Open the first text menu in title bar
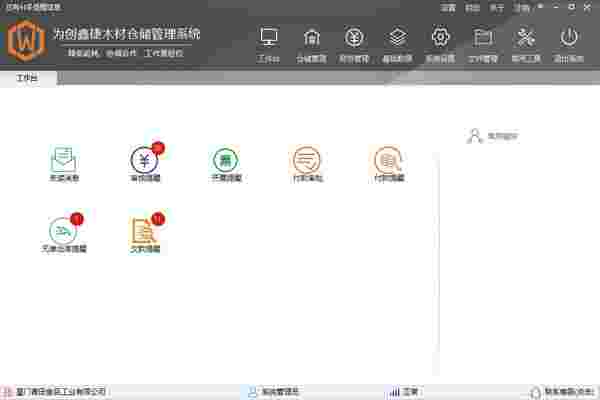The width and height of the screenshot is (600, 400). [448, 8]
